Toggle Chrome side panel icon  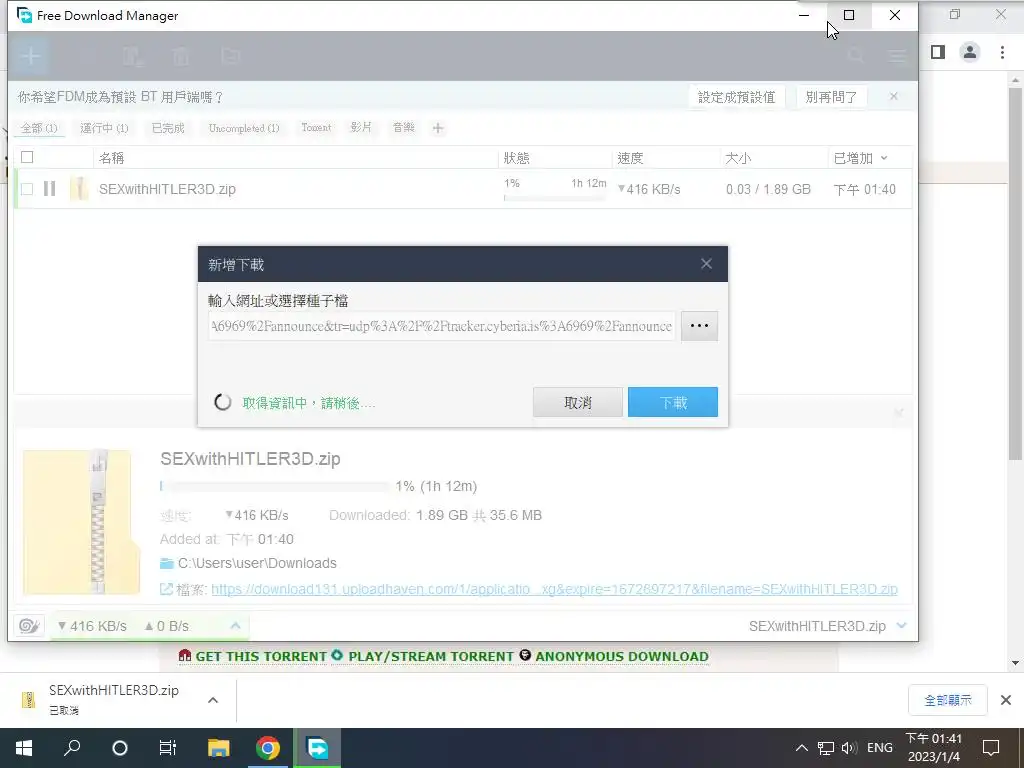coord(938,52)
